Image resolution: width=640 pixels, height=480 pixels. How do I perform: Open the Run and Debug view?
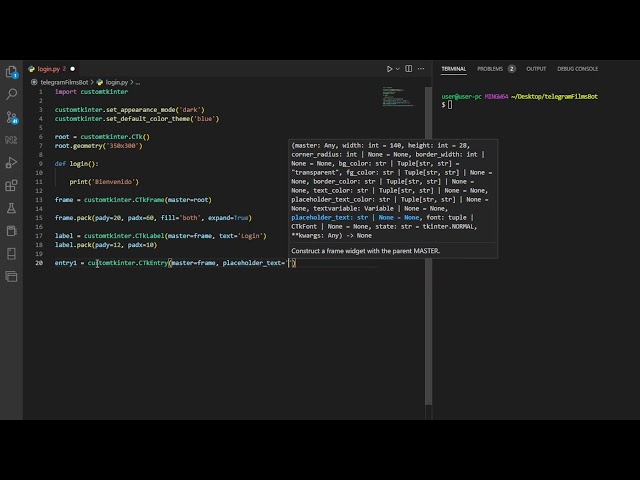[11, 162]
